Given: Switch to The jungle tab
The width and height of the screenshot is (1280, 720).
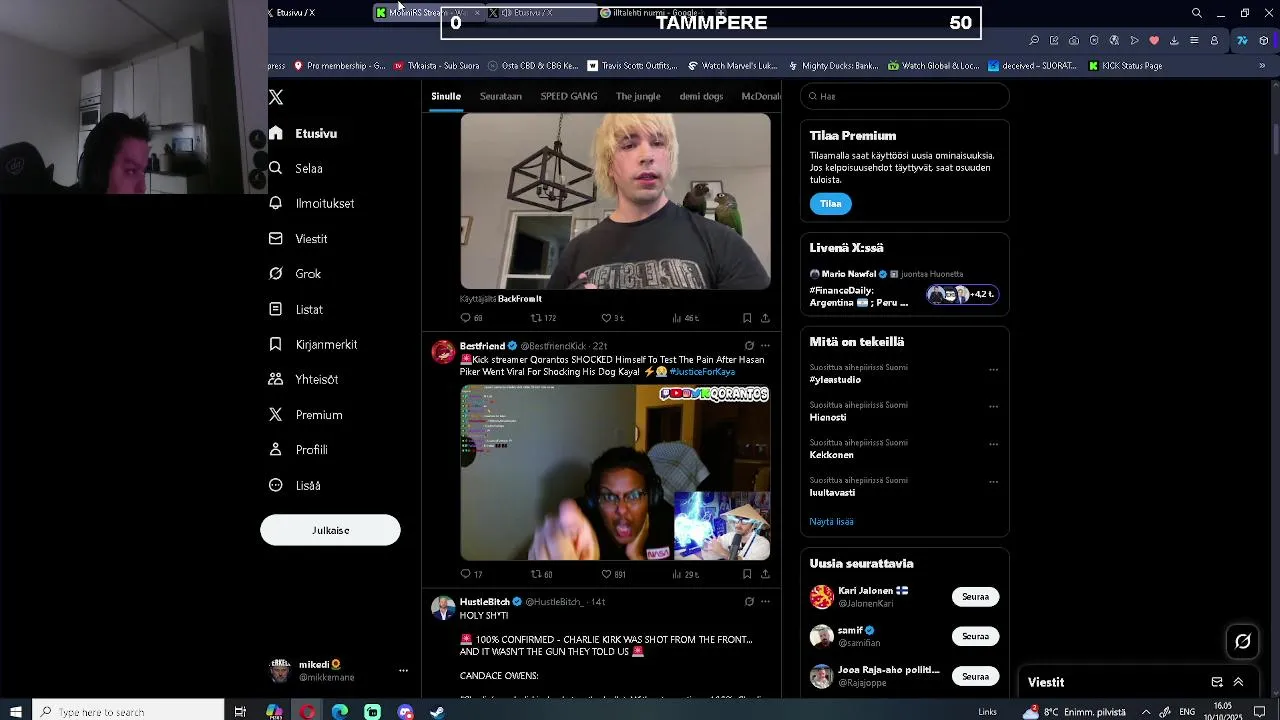Looking at the screenshot, I should pos(638,96).
